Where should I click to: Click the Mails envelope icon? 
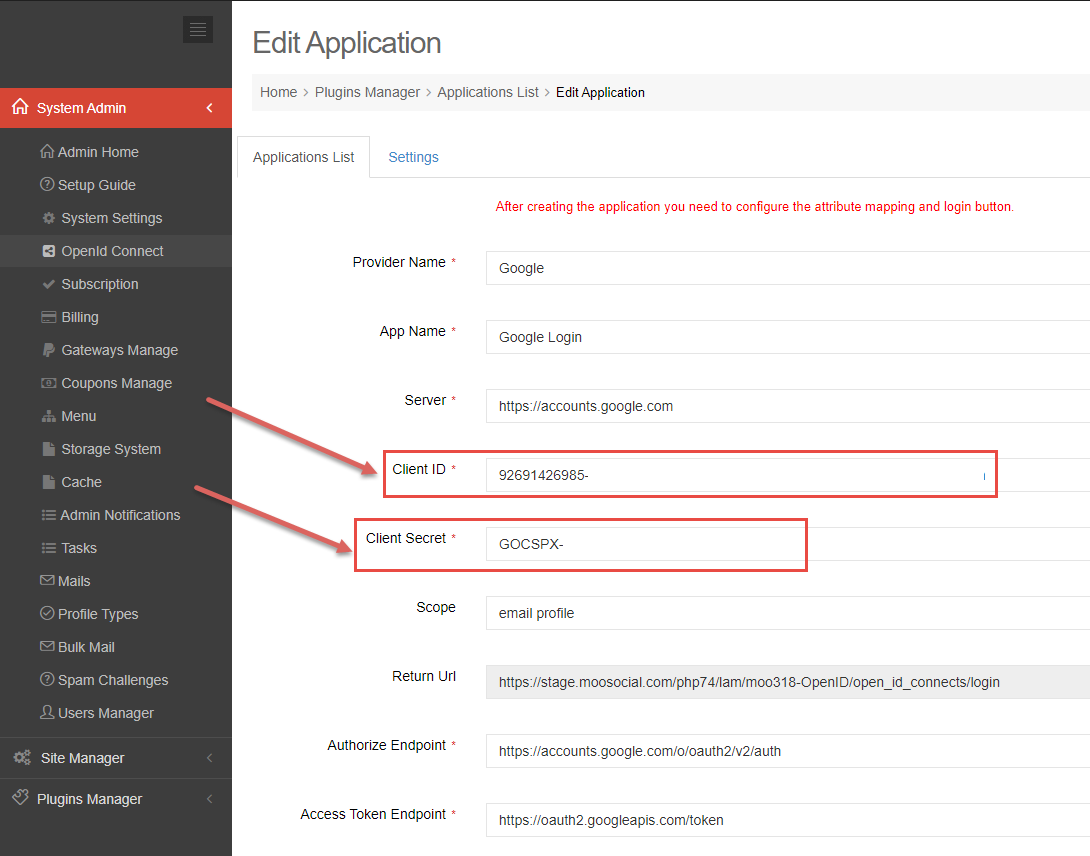point(47,580)
